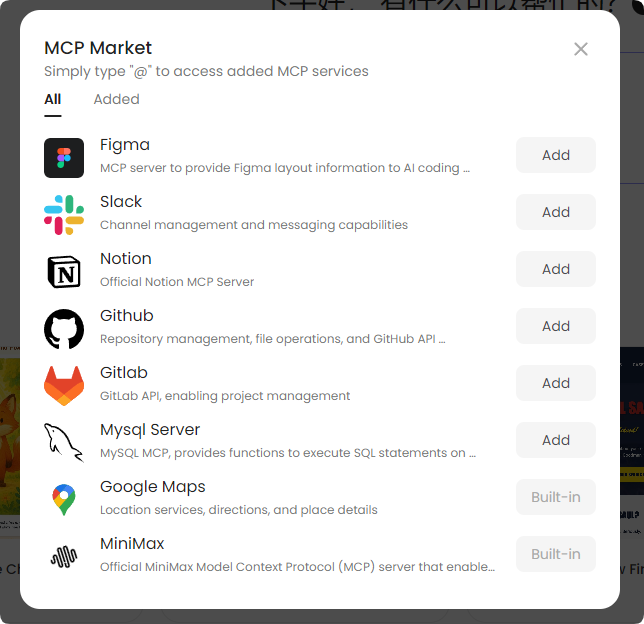Select the Notion logo icon
644x624 pixels.
[x=64, y=272]
